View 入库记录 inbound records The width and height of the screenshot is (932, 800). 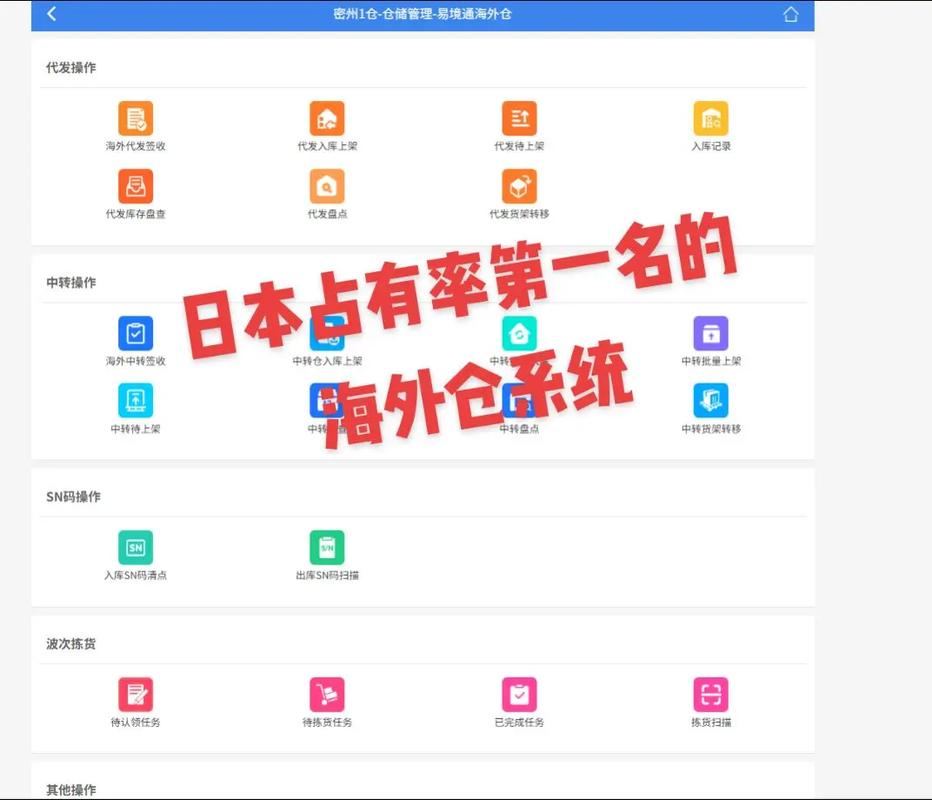(x=711, y=120)
